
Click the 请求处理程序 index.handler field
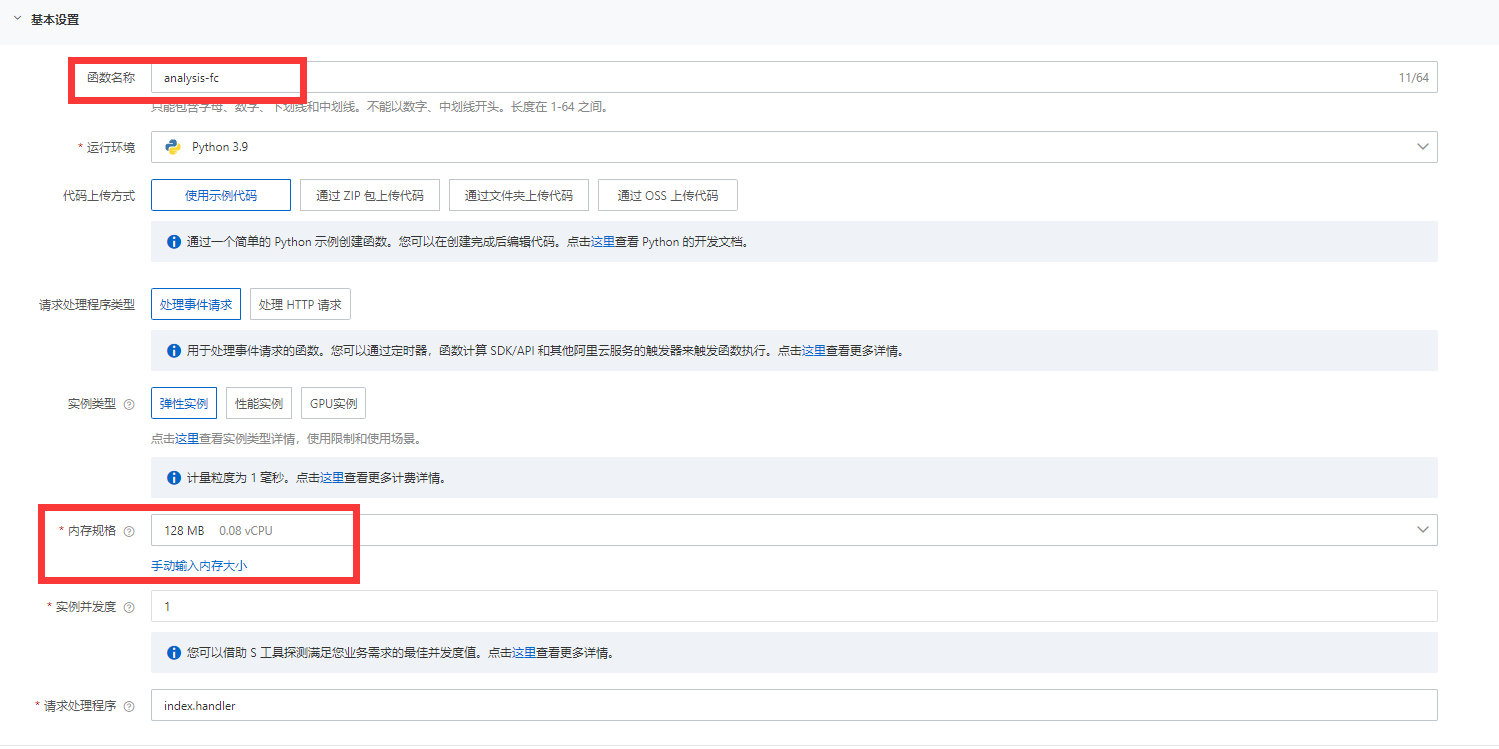pyautogui.click(x=794, y=705)
